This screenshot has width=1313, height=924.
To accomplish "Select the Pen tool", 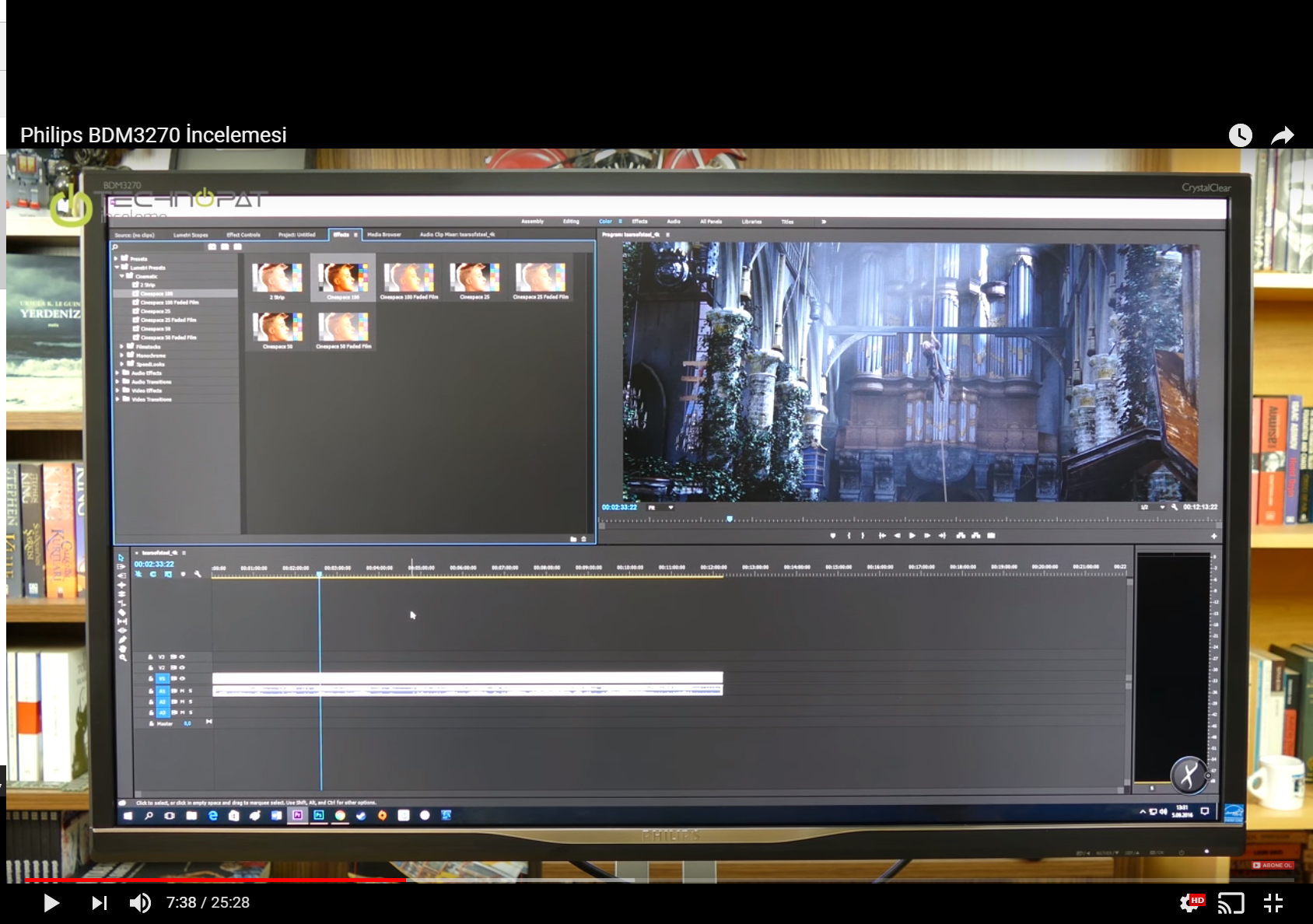I will 122,639.
